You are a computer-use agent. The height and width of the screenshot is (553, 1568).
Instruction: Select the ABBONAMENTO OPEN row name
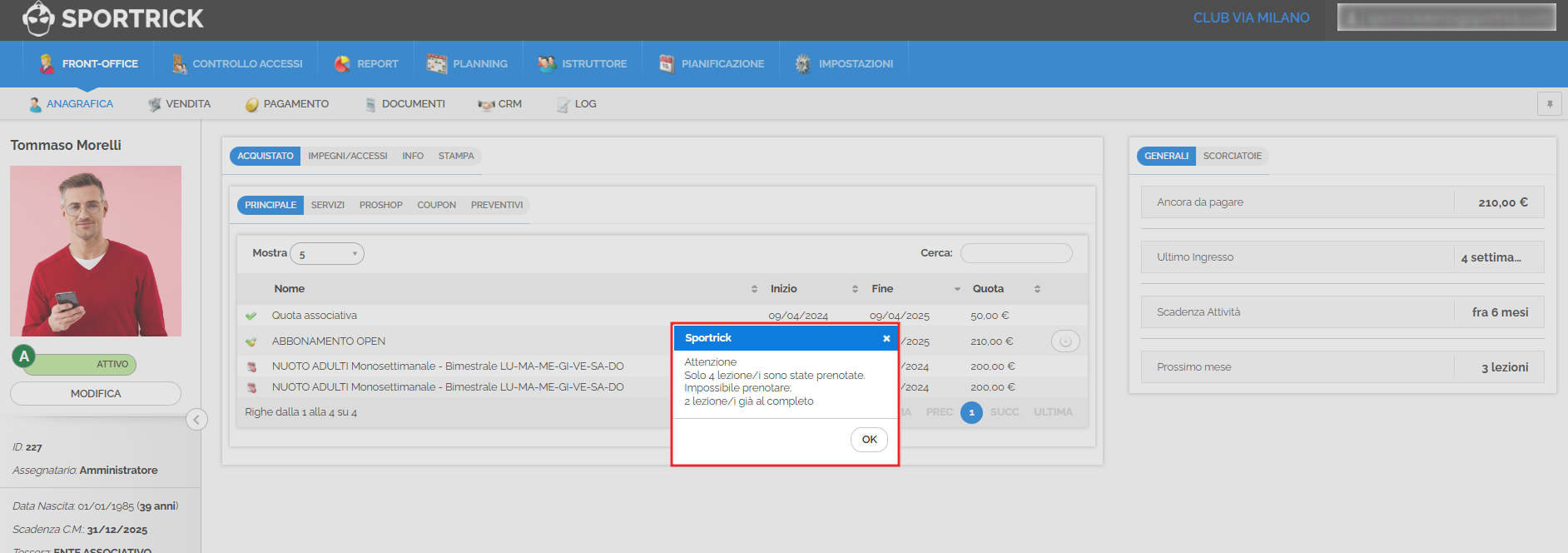(x=329, y=341)
